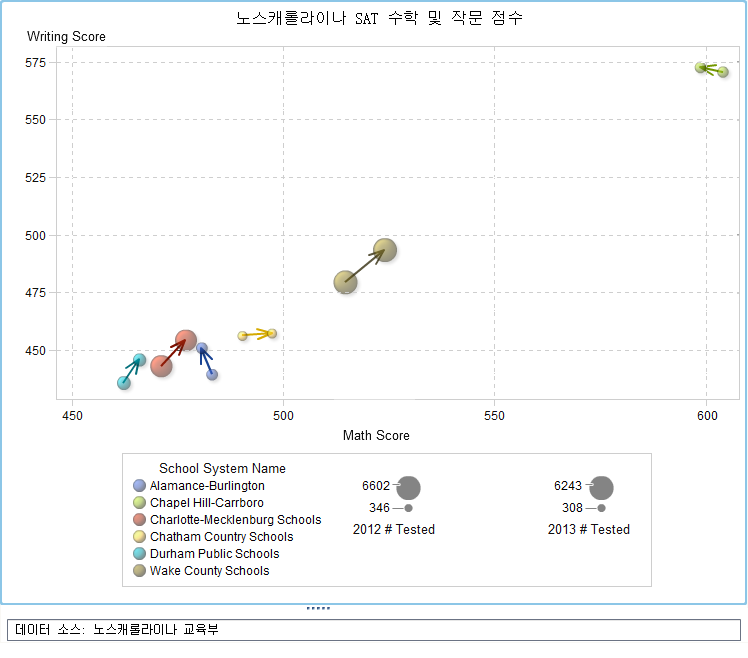Click the School System Name legend heading
The image size is (748, 658).
[x=222, y=468]
